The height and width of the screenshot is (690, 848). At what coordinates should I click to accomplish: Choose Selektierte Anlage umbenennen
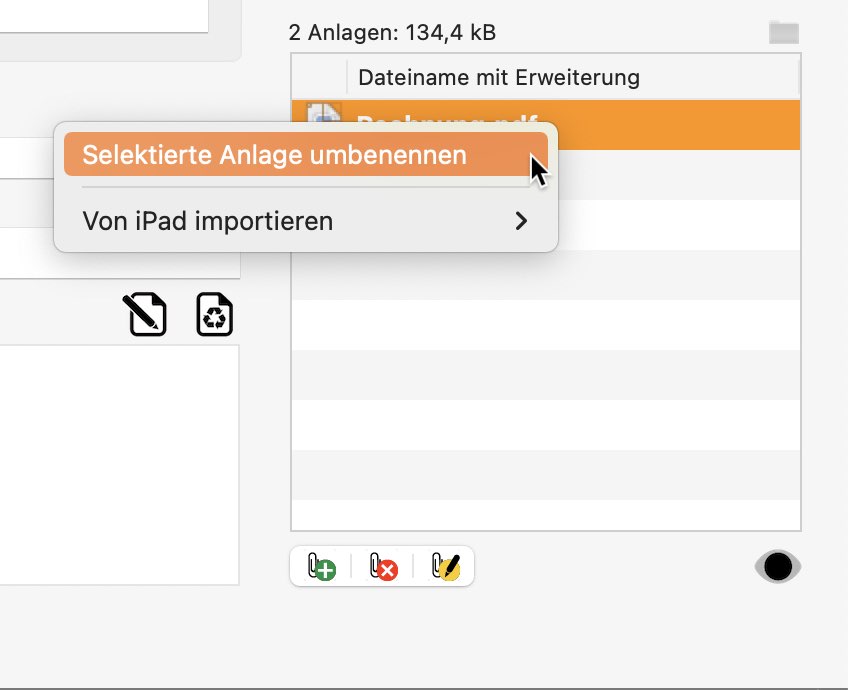(274, 156)
